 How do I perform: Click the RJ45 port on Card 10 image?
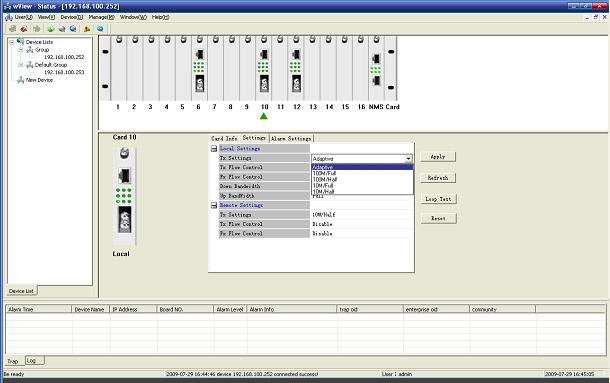[124, 176]
